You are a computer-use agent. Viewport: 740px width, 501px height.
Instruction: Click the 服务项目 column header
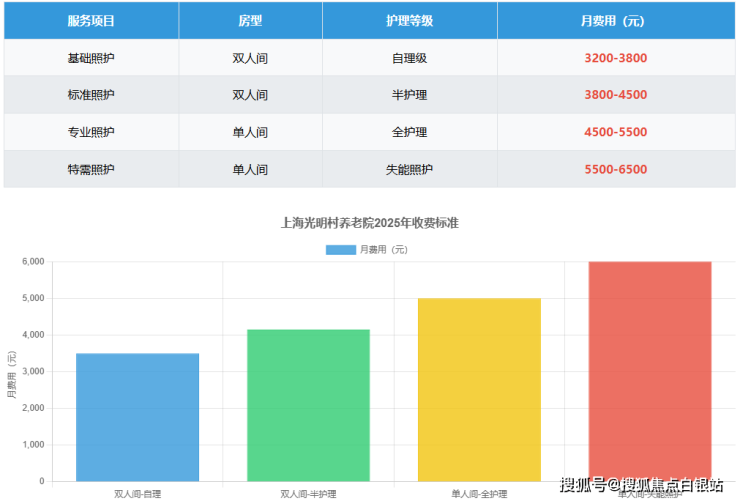(91, 20)
